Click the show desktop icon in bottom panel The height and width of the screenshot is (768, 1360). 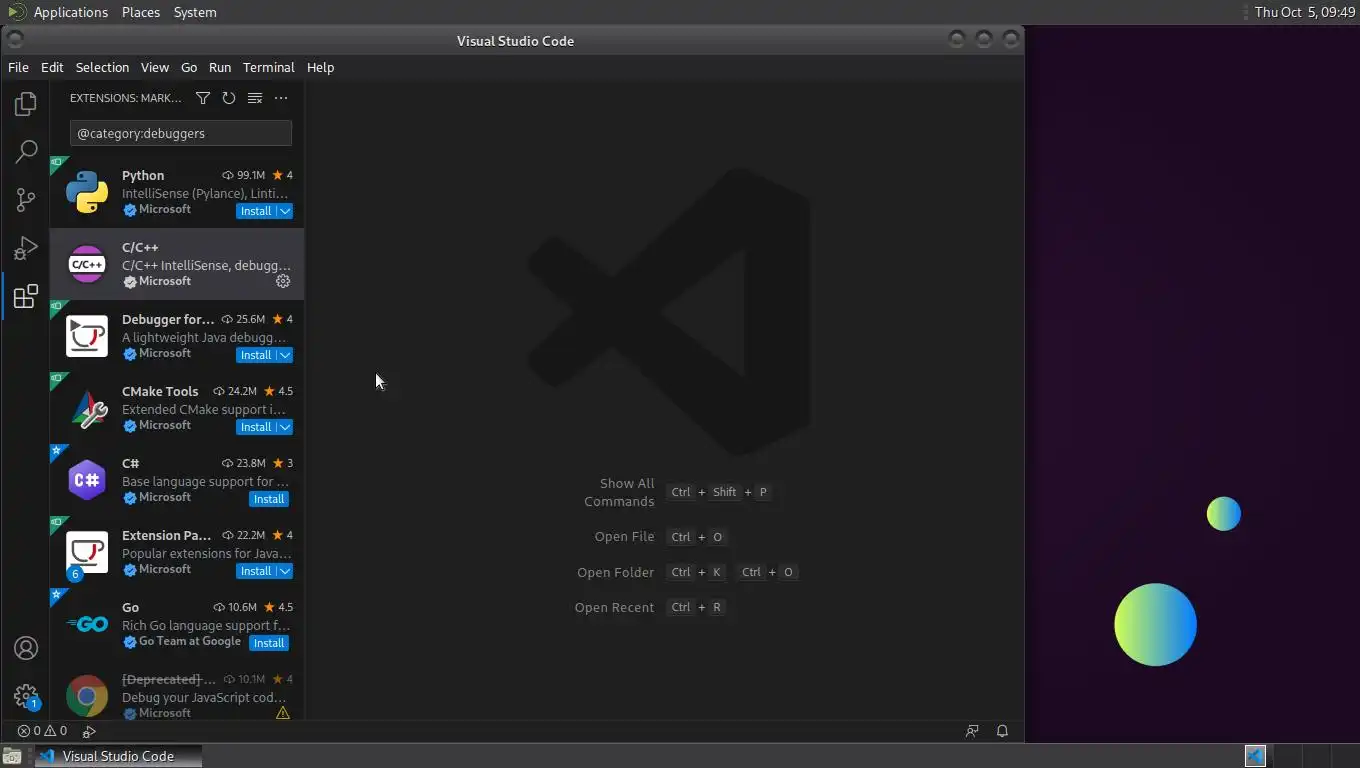click(x=11, y=756)
